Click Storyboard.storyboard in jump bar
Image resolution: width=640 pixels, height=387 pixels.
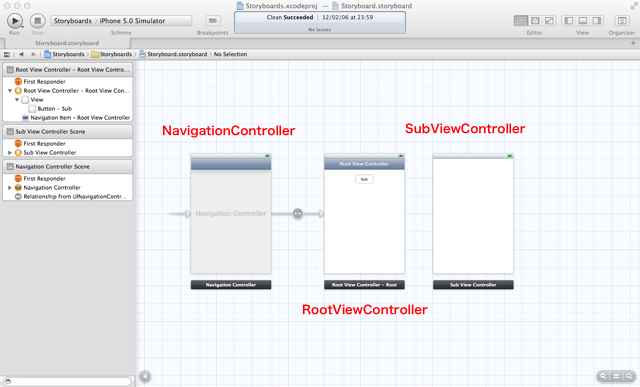pos(173,54)
